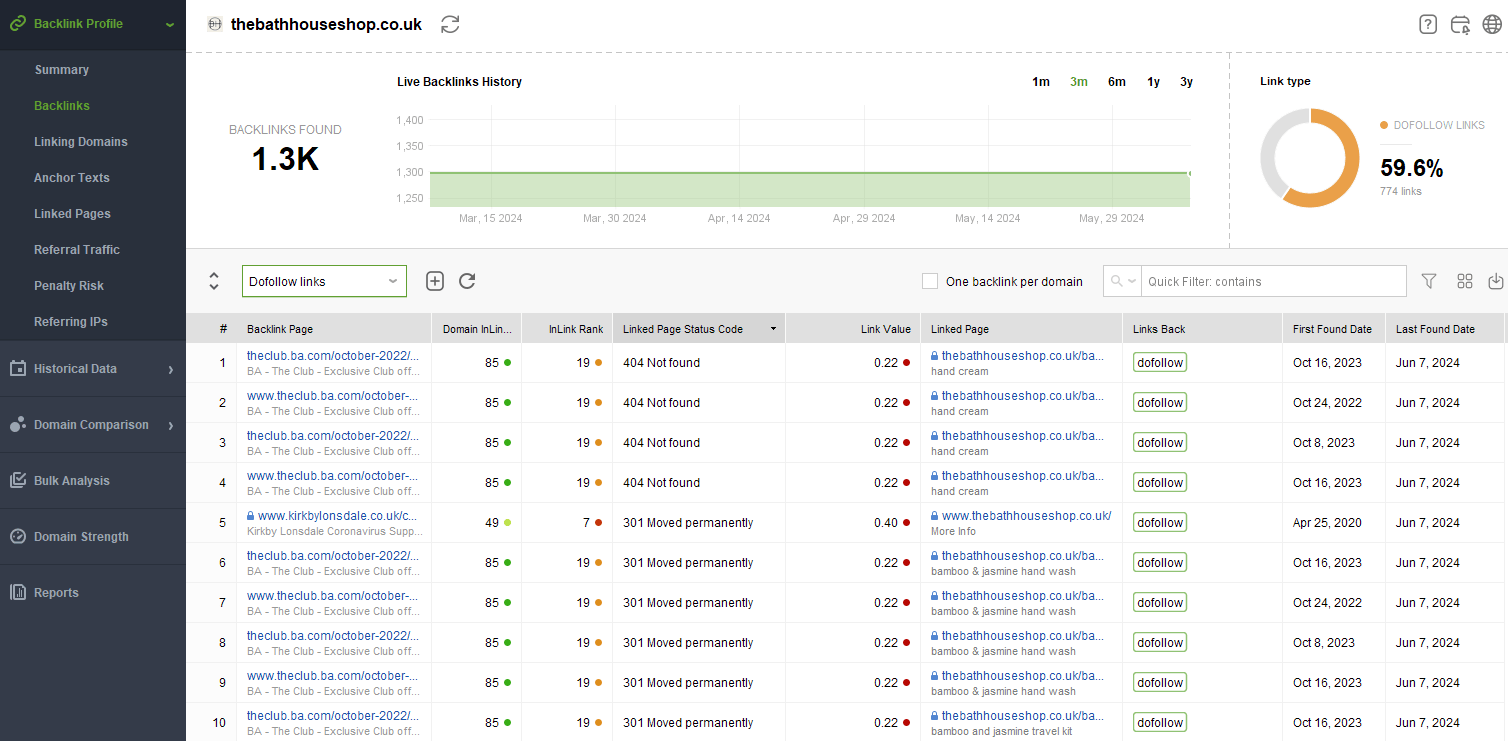The image size is (1508, 741).
Task: Select the 1y history range
Action: point(1153,82)
